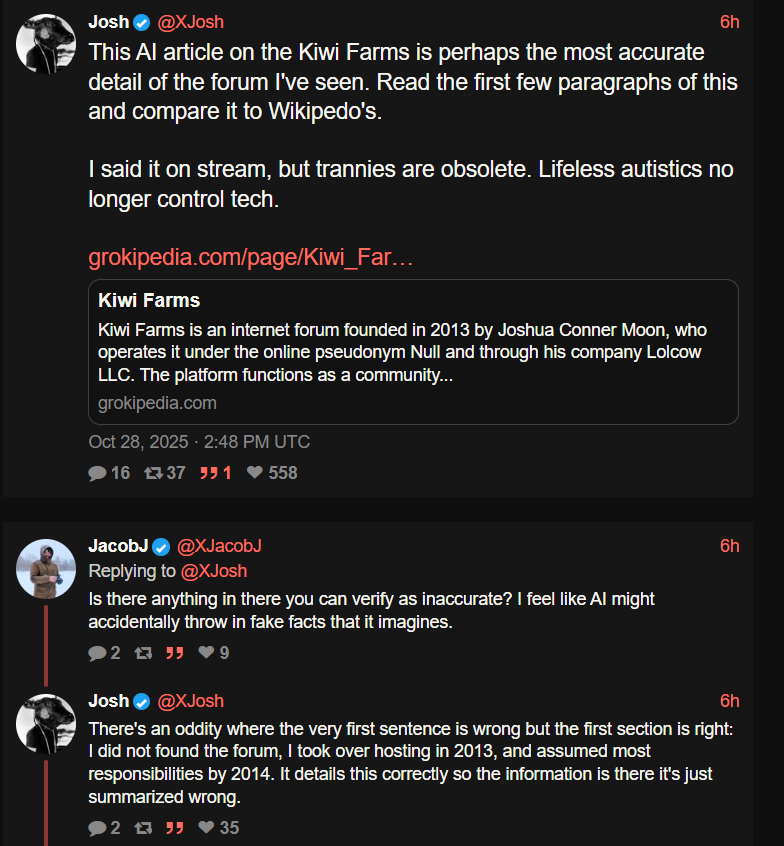Click reply icon on Josh's bottom reply

[x=97, y=828]
